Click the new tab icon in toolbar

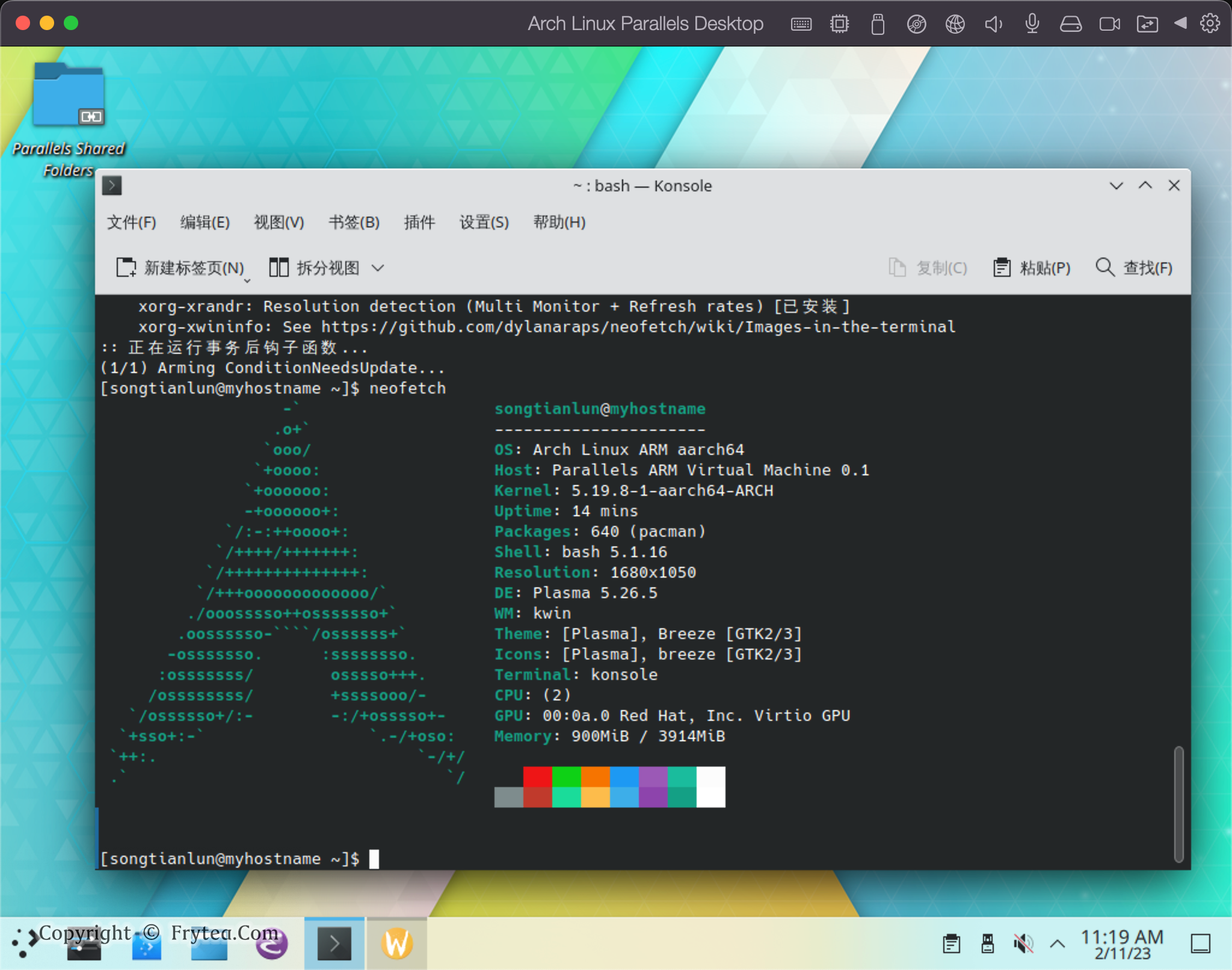coord(126,267)
